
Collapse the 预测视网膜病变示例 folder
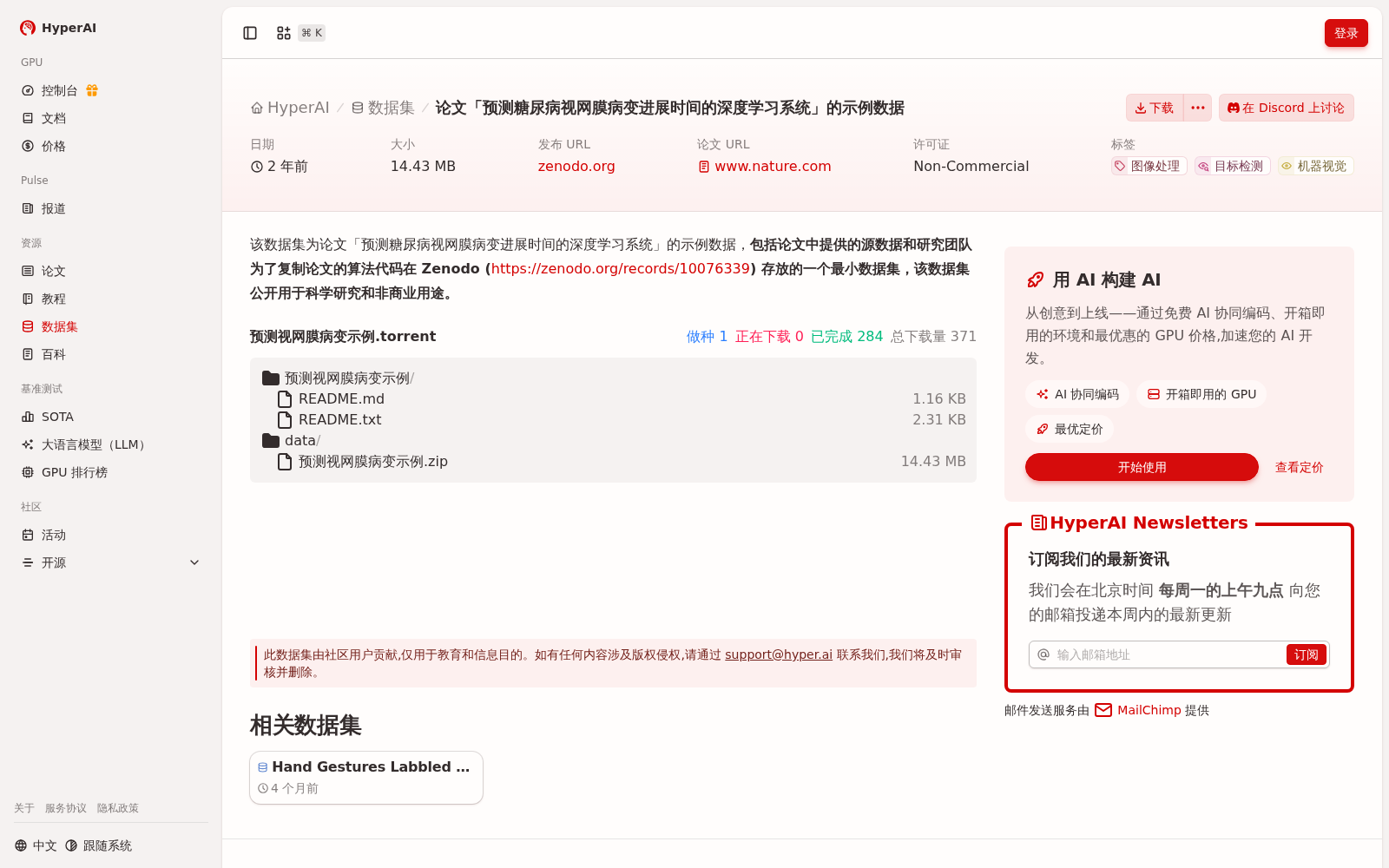[x=271, y=378]
